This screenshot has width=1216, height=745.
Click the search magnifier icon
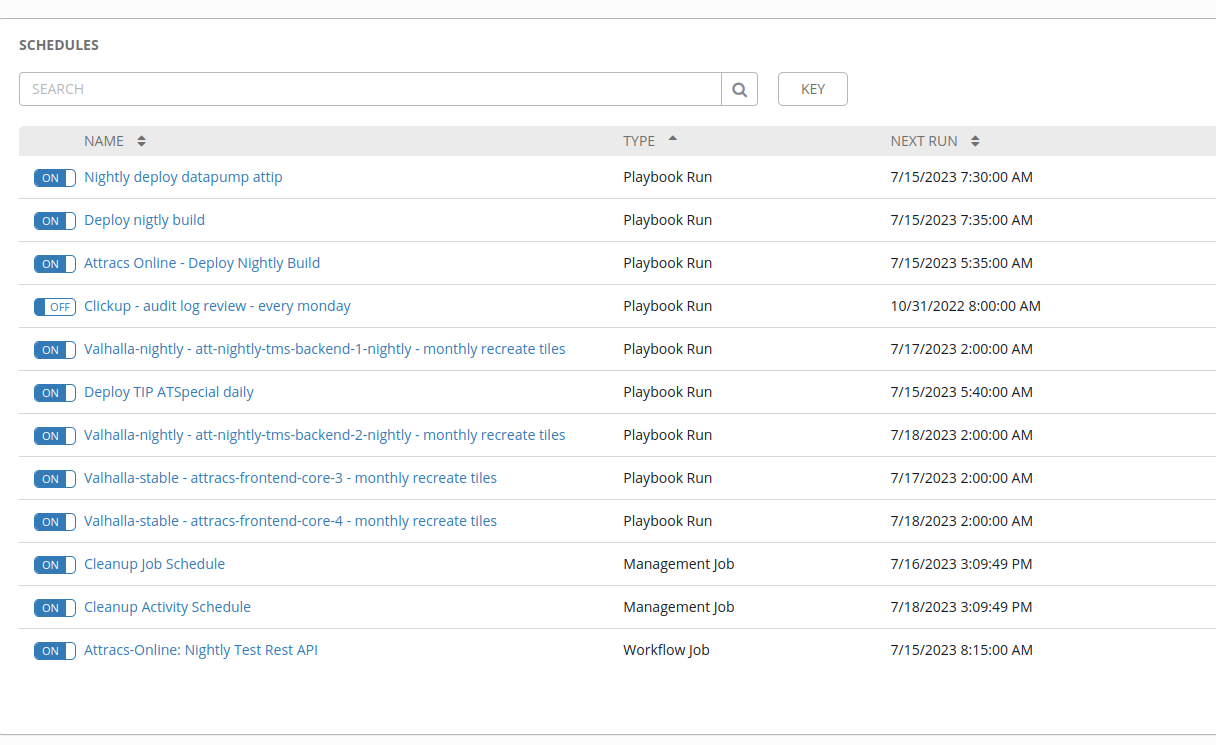point(739,89)
